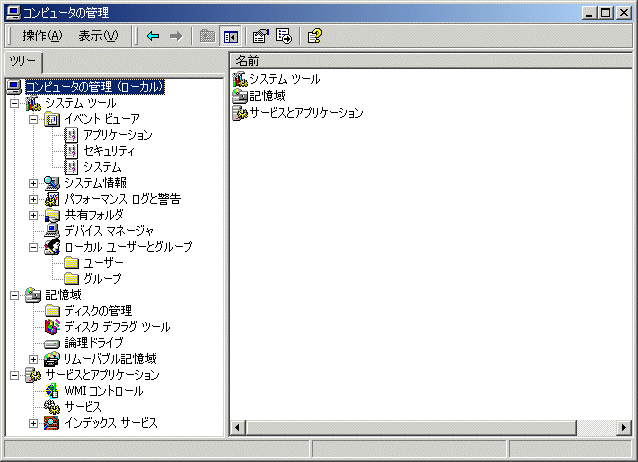
Task: Click the WMI コントロール icon
Action: [x=52, y=391]
